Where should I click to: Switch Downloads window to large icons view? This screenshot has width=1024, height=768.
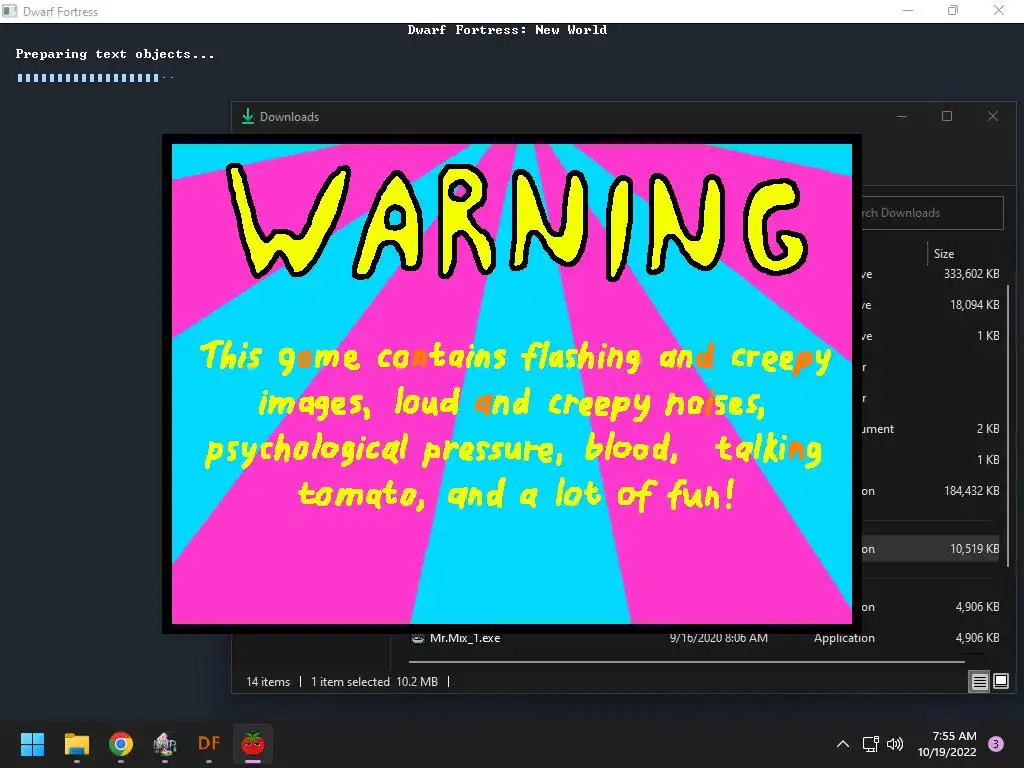[1001, 682]
